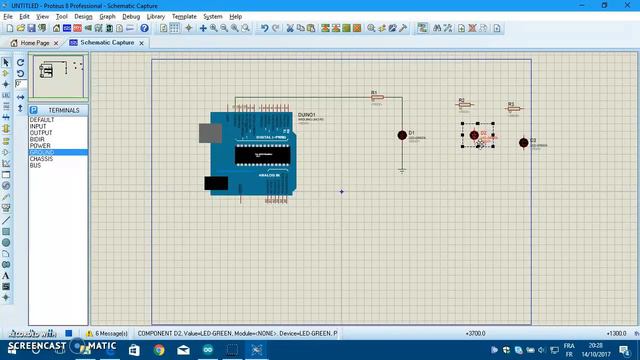Click the Paste from clipboard icon

(x=311, y=28)
